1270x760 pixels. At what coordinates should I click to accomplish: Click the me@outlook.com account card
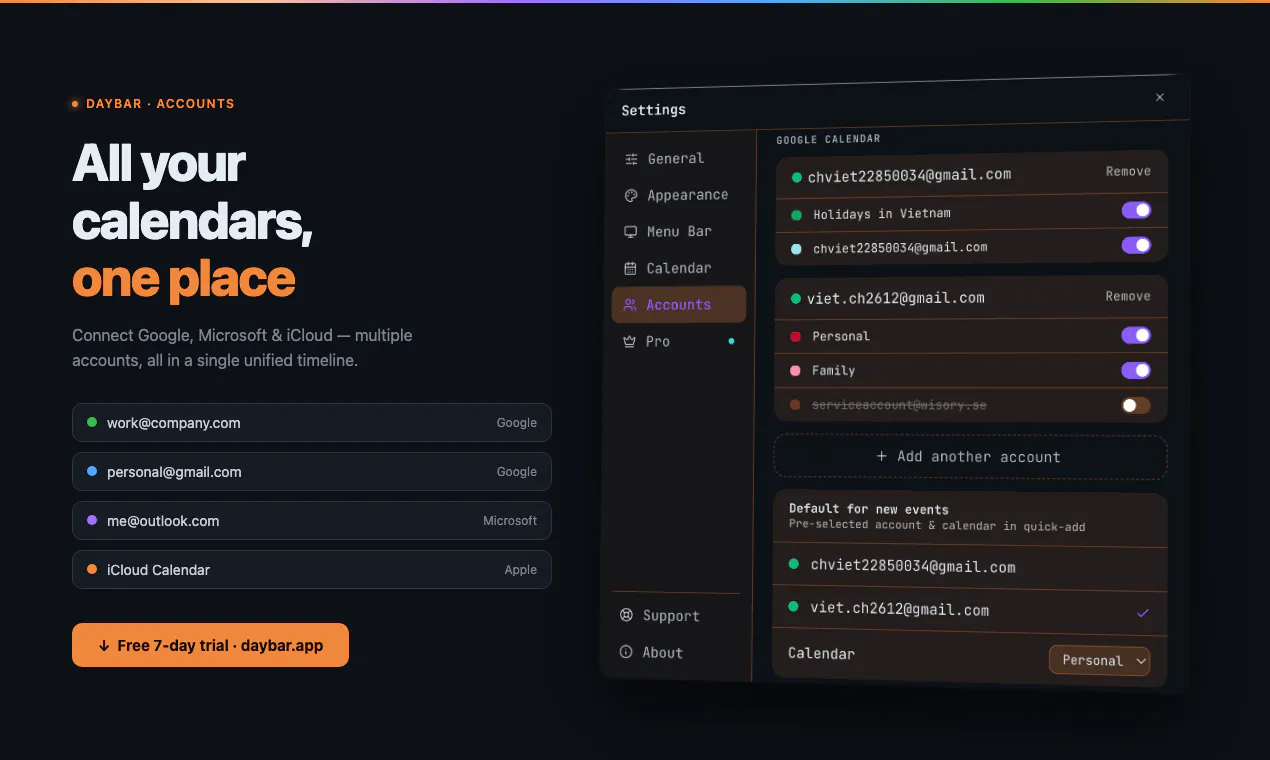tap(311, 520)
